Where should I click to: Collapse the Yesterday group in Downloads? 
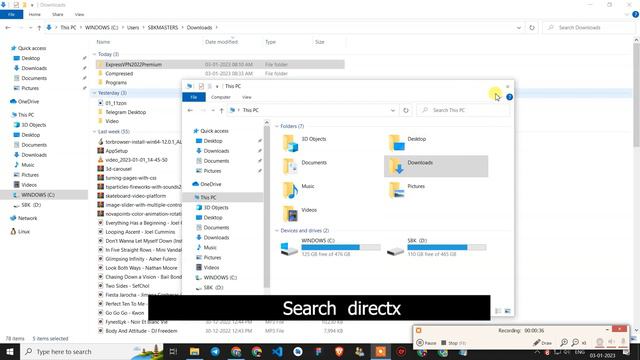pos(95,93)
